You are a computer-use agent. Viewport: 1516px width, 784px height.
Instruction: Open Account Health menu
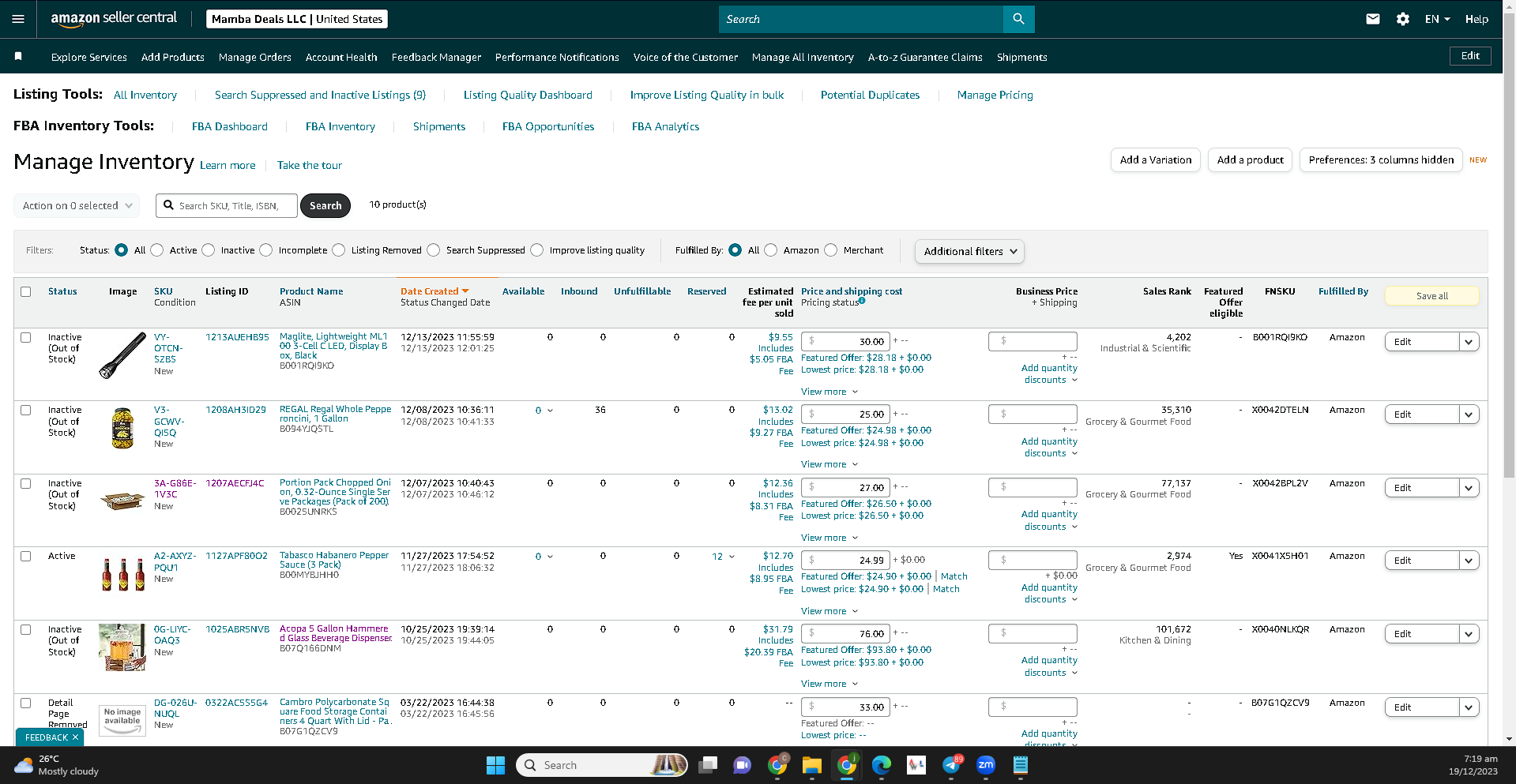pos(341,57)
